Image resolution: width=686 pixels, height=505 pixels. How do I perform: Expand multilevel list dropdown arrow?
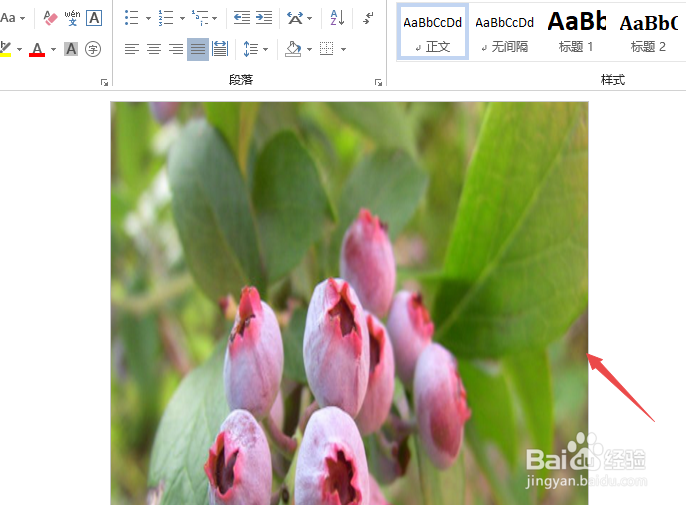point(214,18)
